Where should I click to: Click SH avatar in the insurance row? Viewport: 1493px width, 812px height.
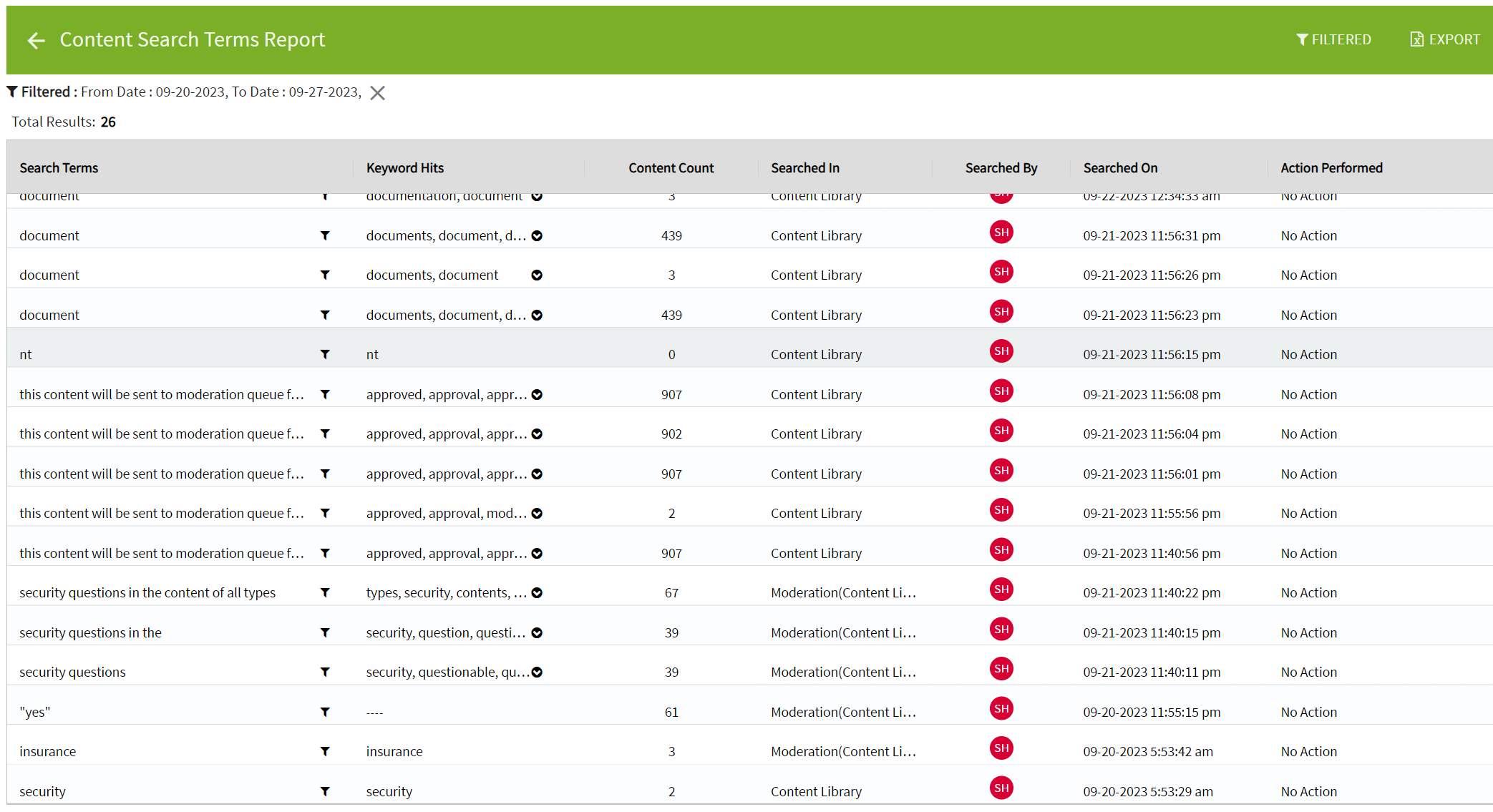click(1001, 748)
